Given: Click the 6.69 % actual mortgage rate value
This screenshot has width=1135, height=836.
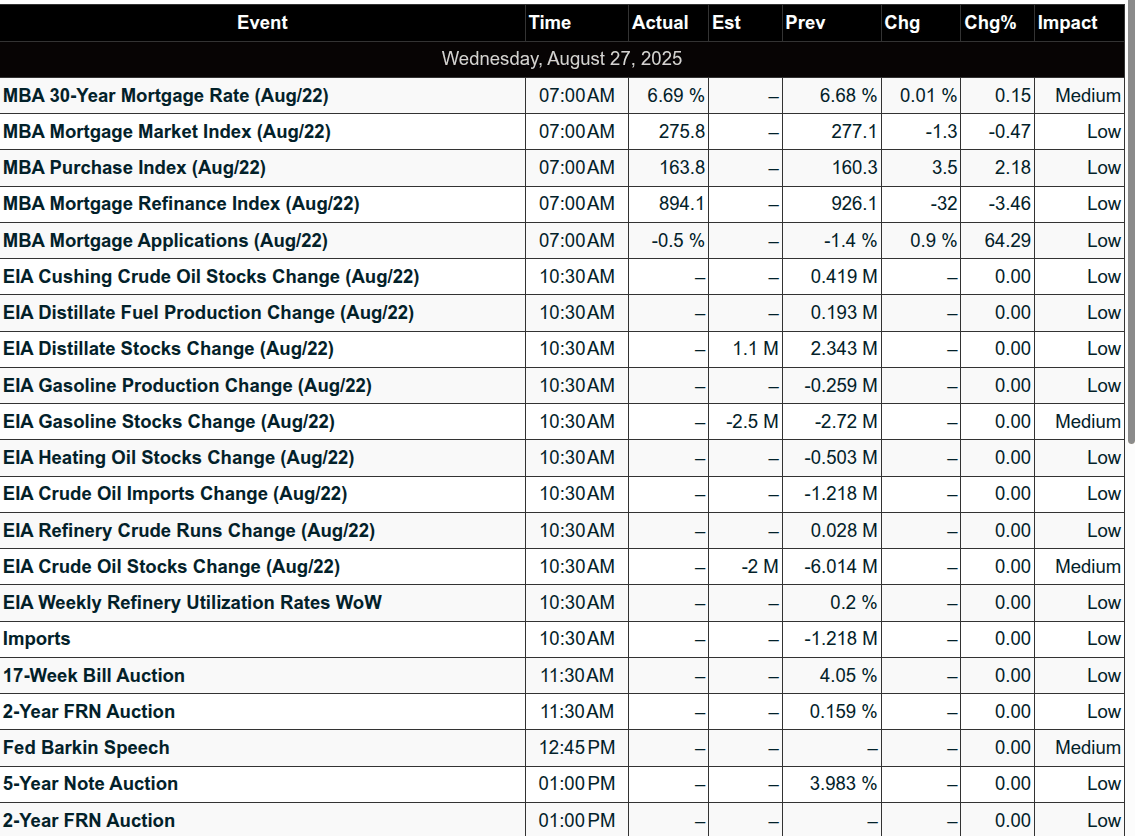Looking at the screenshot, I should coord(675,96).
